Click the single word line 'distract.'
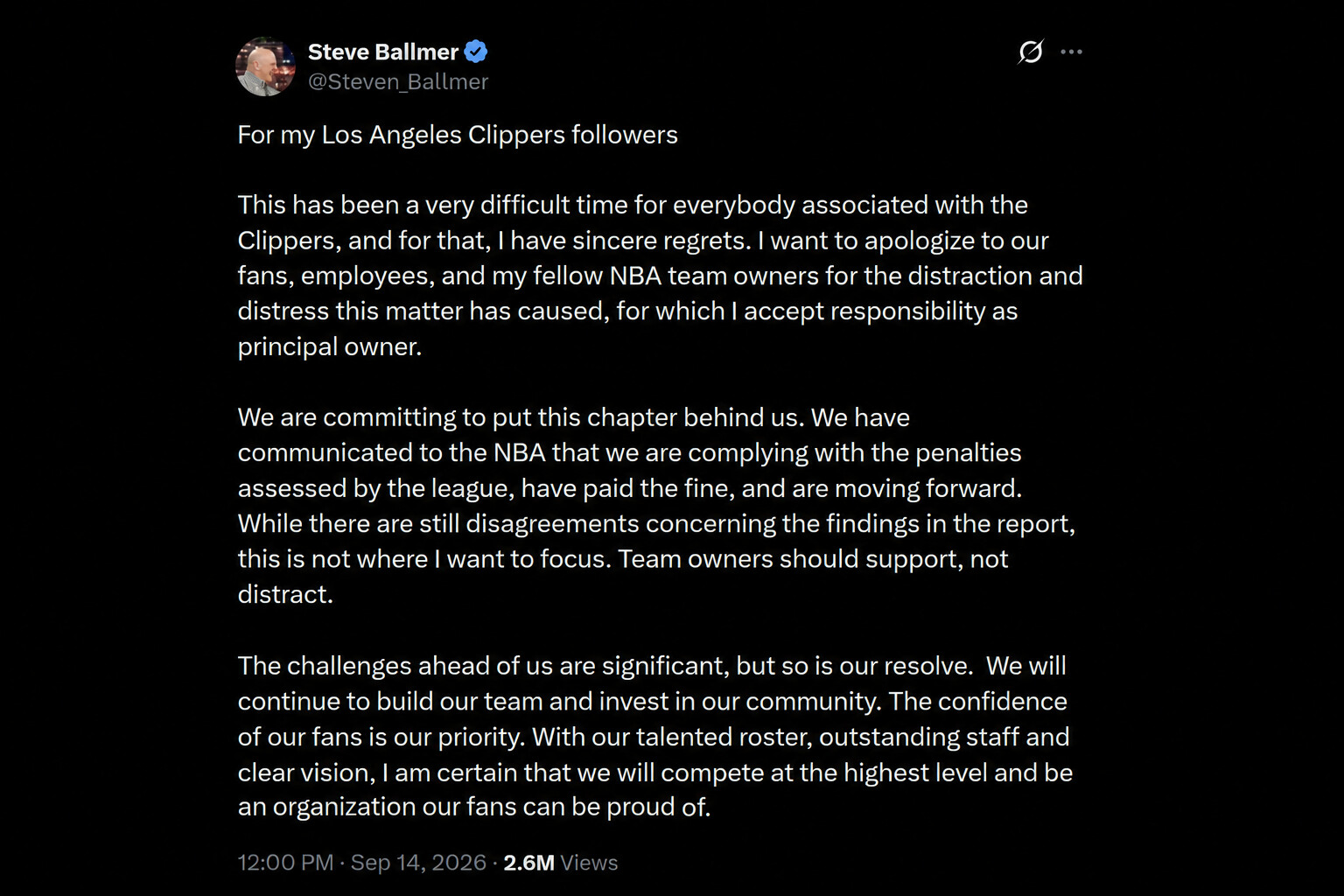Screen dimensions: 1344x896 [285, 595]
